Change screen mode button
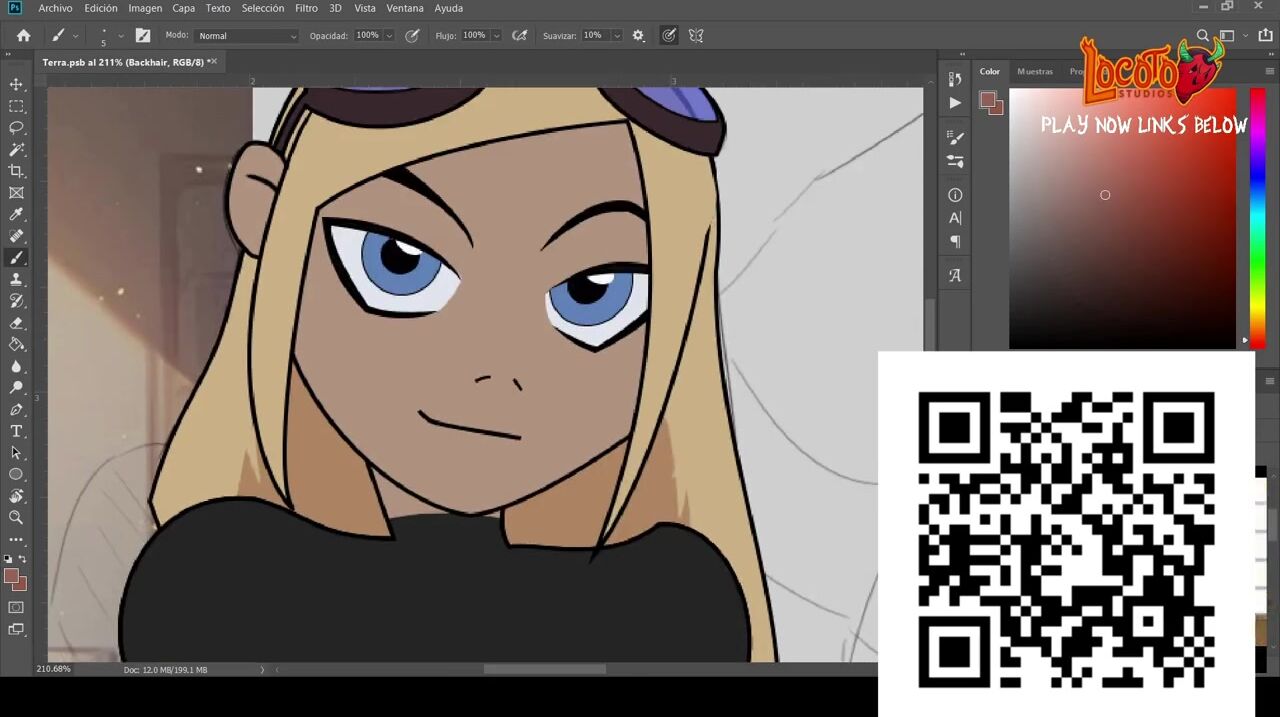 point(16,629)
